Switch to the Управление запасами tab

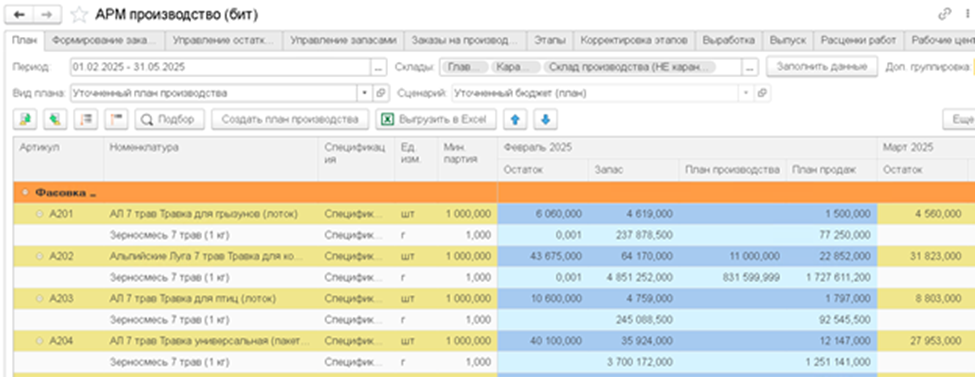click(x=343, y=40)
